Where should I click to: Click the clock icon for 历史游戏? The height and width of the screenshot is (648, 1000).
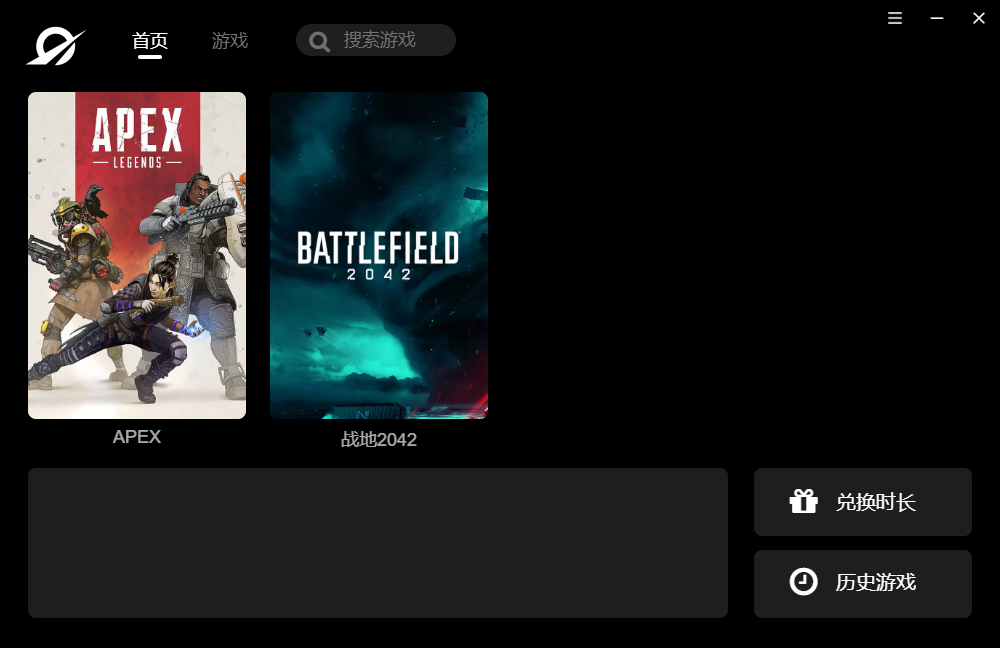pos(803,582)
